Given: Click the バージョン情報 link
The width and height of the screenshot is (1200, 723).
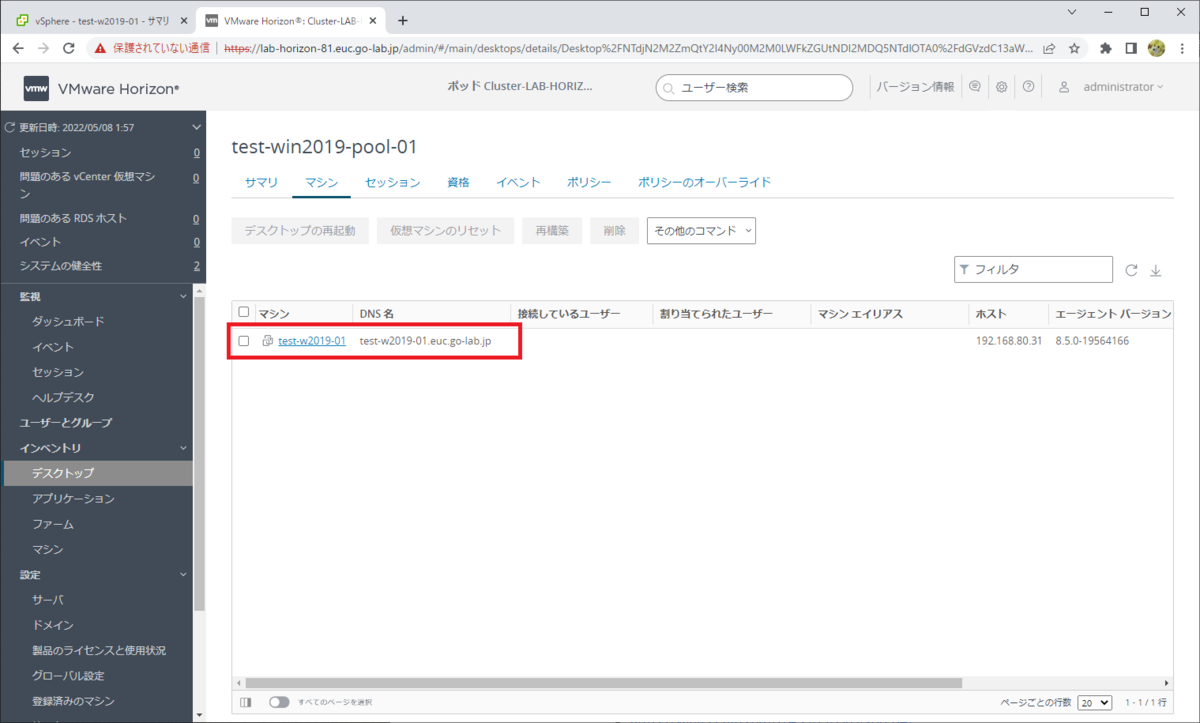Looking at the screenshot, I should [x=915, y=88].
